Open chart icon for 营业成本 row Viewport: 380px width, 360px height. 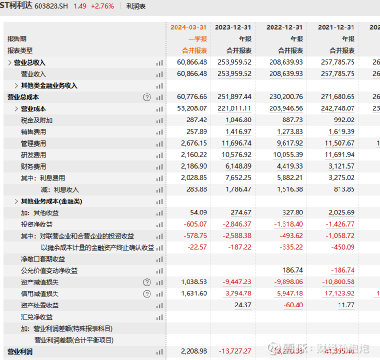[160, 109]
